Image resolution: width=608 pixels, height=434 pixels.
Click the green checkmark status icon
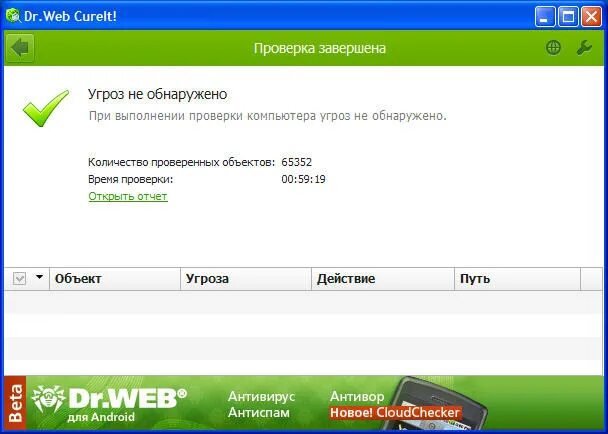coord(46,108)
